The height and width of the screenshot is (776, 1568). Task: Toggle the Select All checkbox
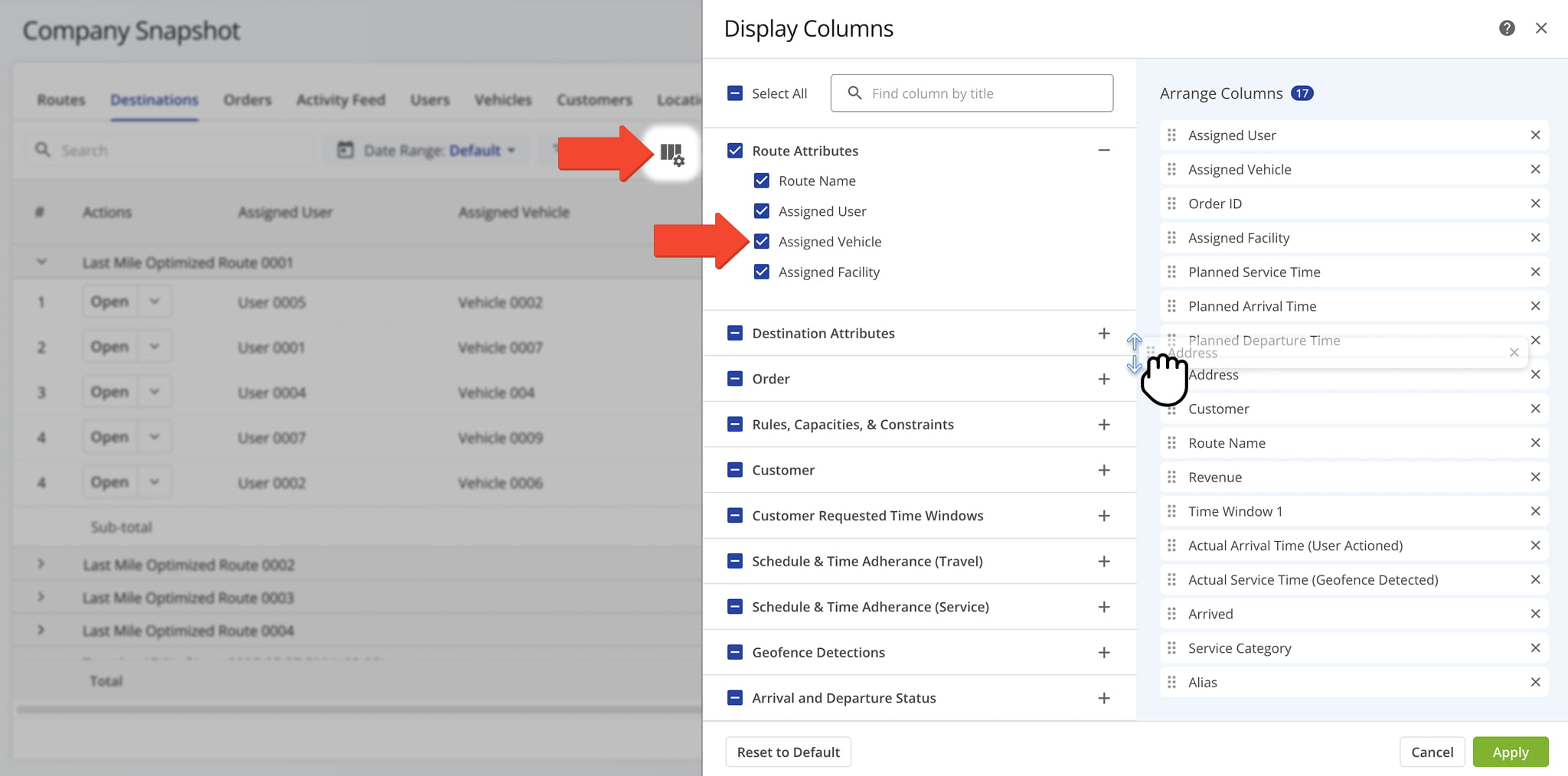point(734,93)
